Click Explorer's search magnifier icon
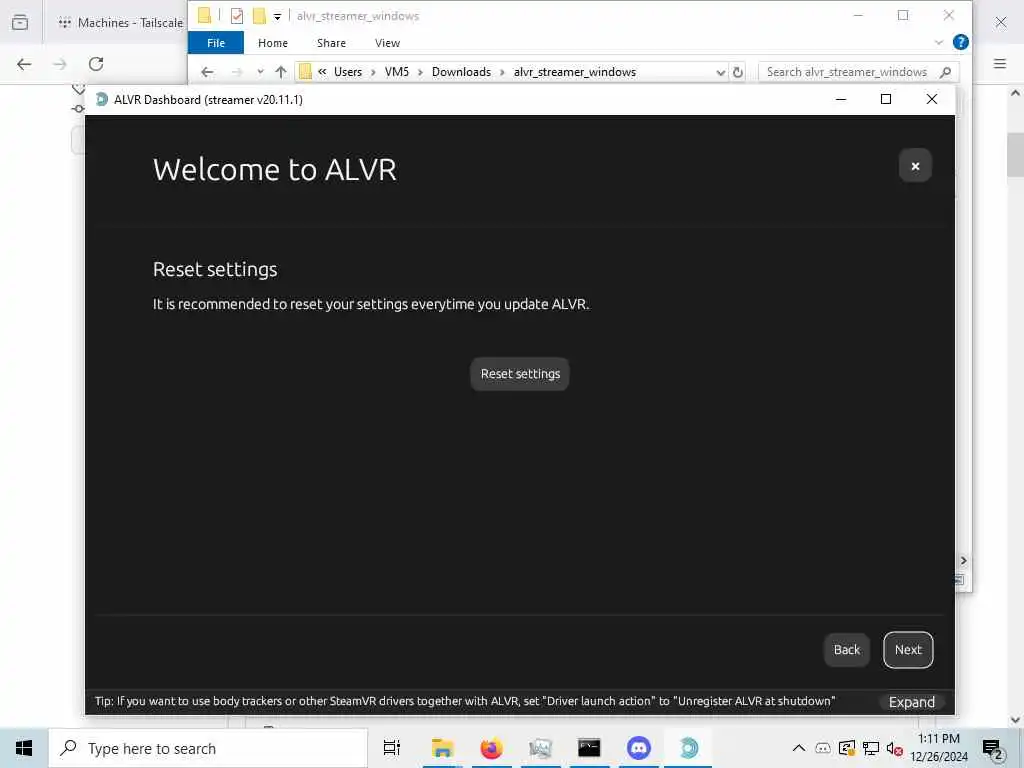The image size is (1024, 768). 945,72
